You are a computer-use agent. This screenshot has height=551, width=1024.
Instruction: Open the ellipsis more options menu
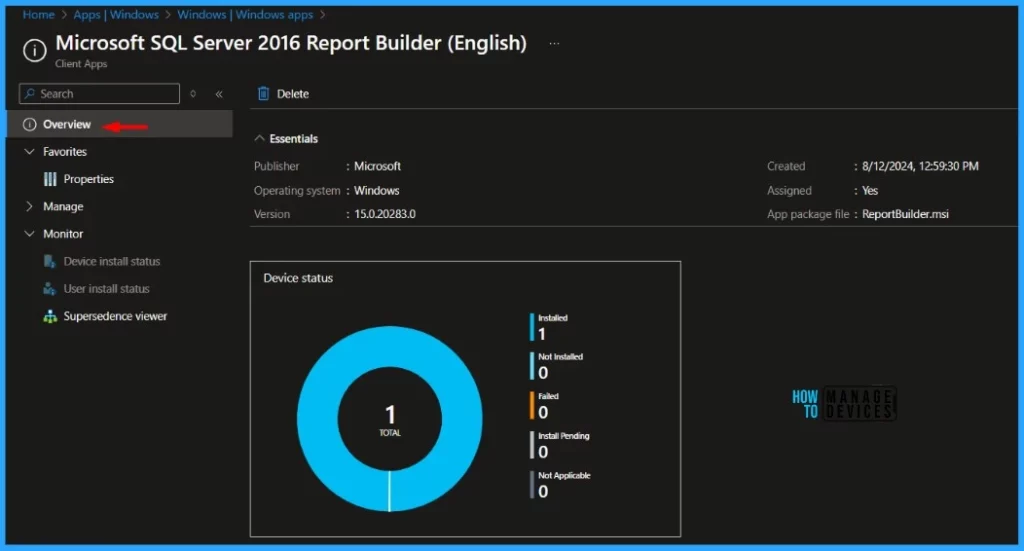(554, 44)
